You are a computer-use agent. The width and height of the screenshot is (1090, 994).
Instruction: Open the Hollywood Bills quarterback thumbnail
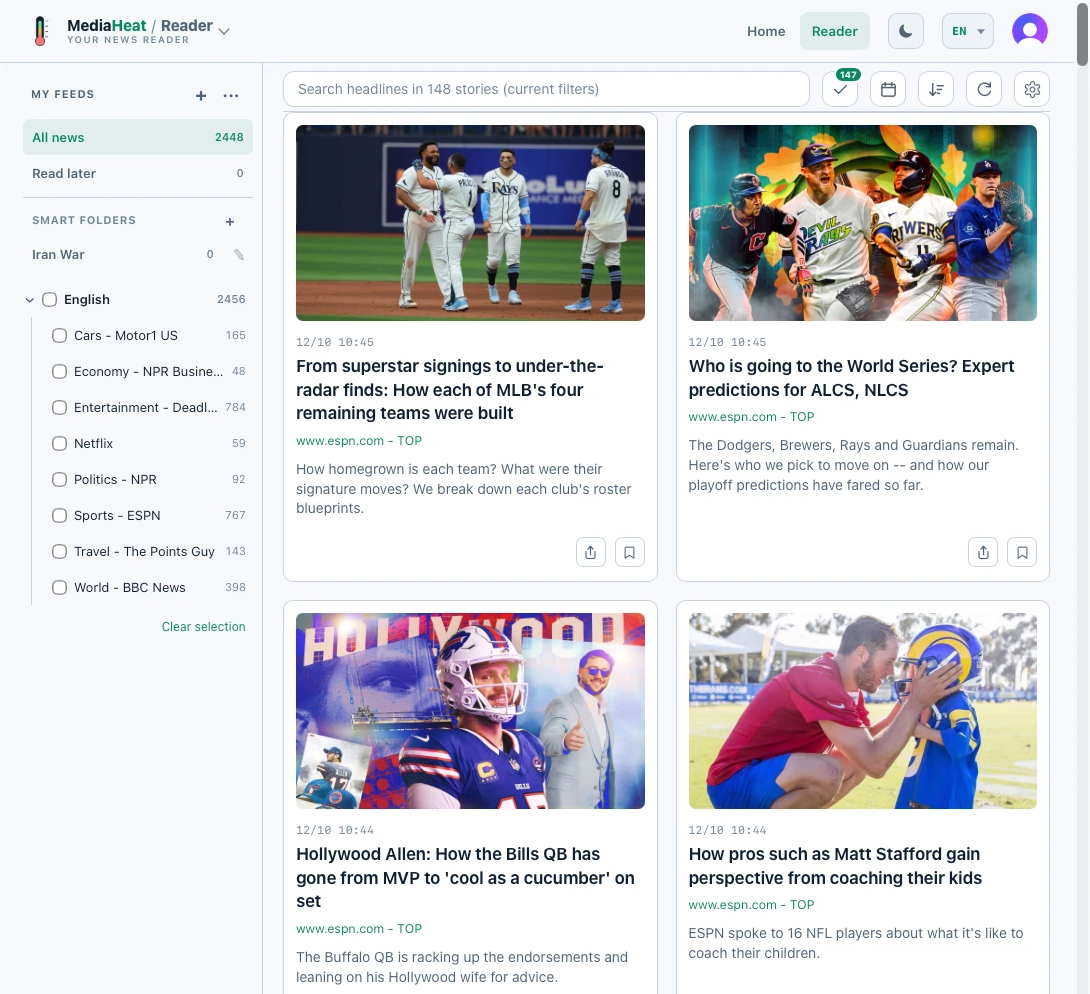tap(470, 710)
